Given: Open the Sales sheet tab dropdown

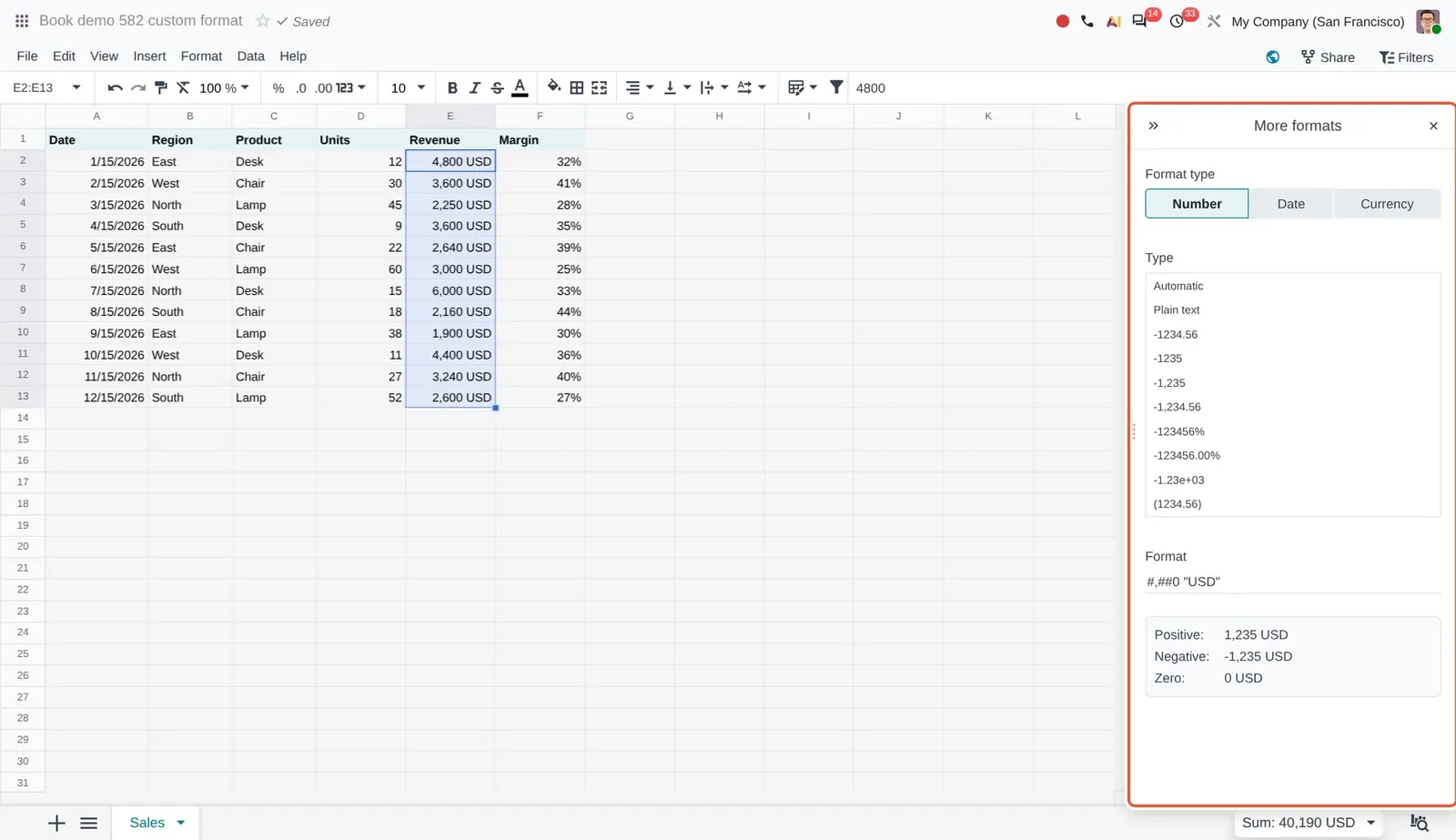Looking at the screenshot, I should tap(180, 823).
